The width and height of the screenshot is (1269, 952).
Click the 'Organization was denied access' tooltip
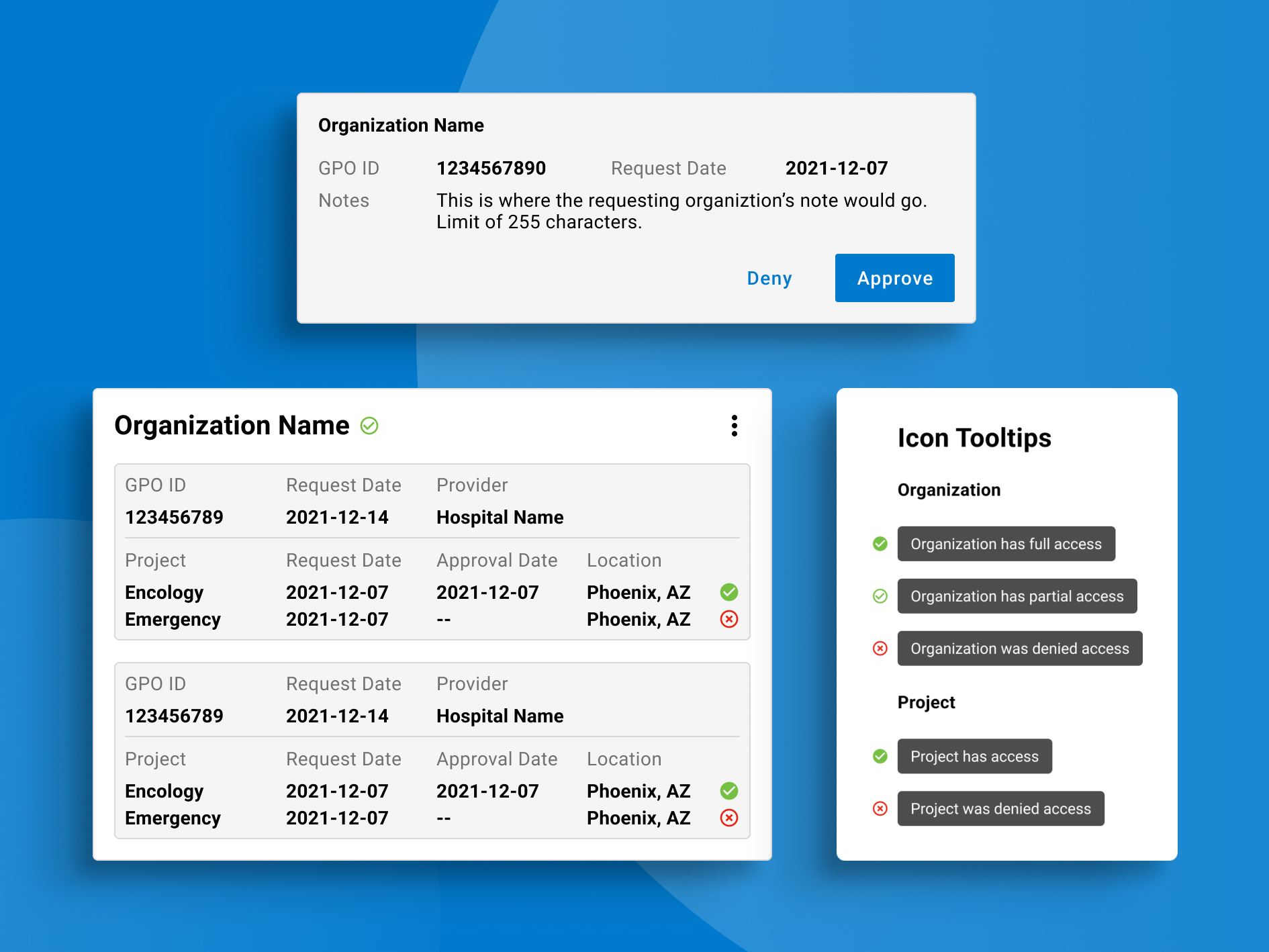coord(1019,649)
